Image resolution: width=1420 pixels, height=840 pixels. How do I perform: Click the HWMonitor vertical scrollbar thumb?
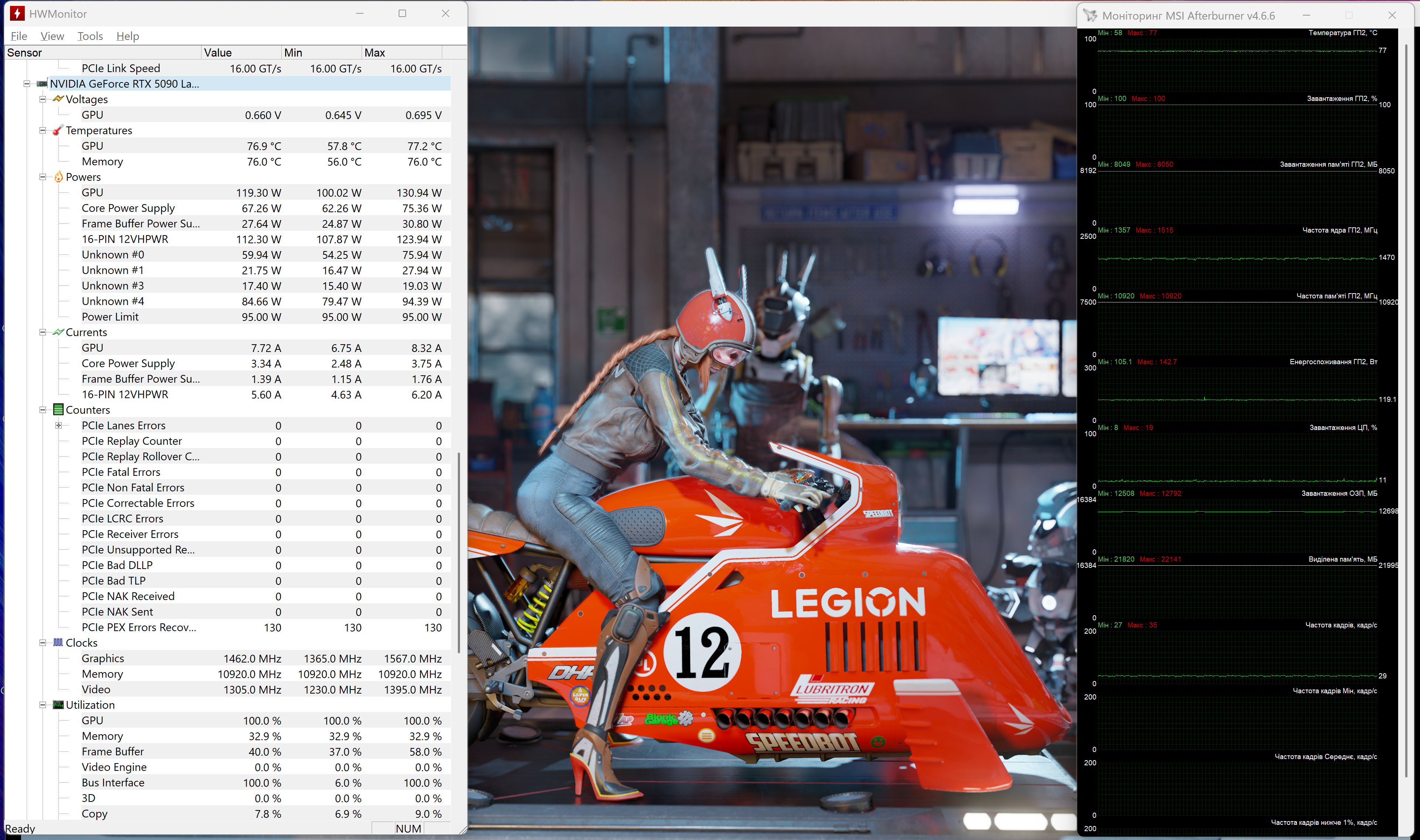[459, 552]
